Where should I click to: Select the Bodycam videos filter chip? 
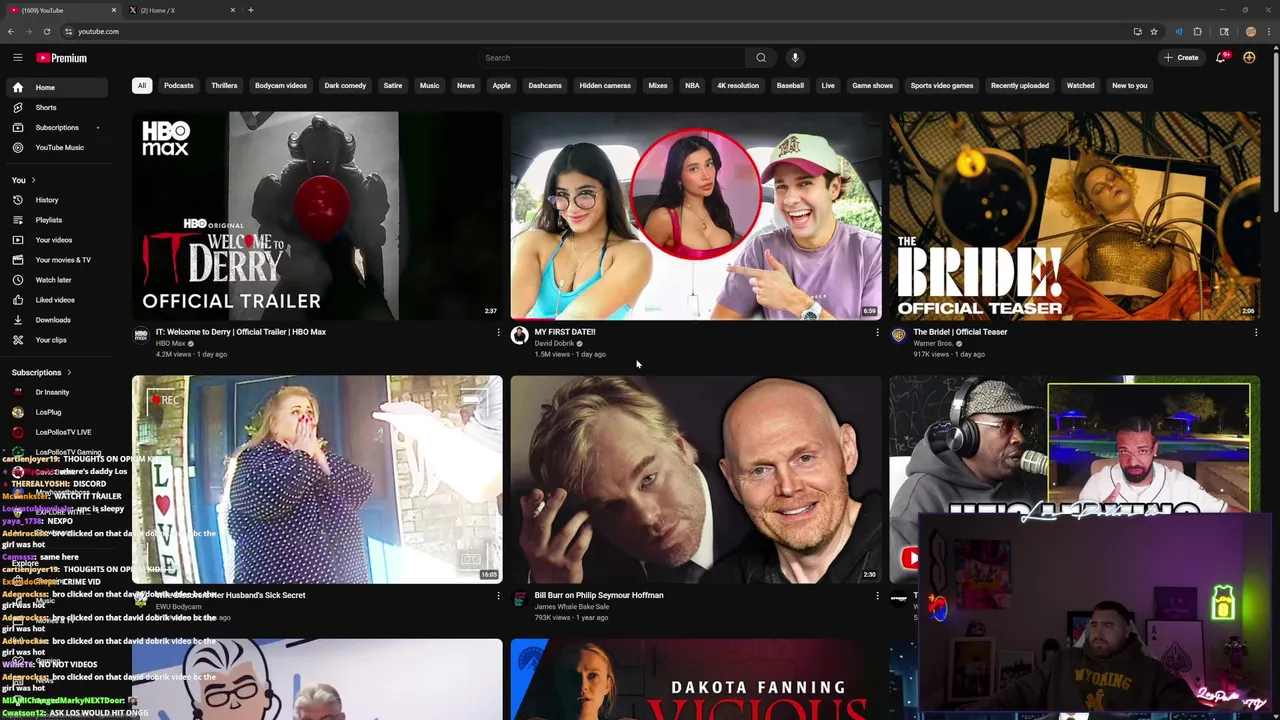pyautogui.click(x=281, y=85)
